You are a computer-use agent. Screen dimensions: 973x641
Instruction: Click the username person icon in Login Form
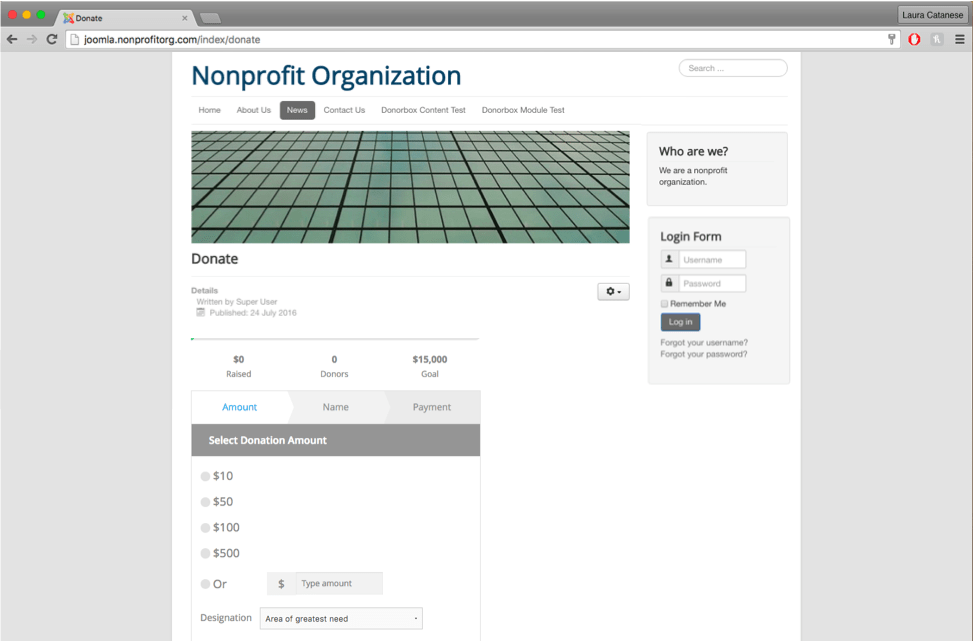668,258
